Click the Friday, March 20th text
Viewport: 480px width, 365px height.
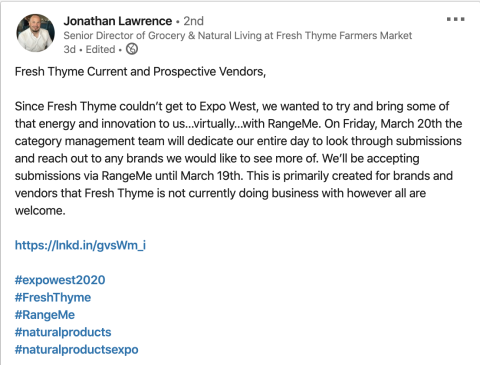(x=392, y=124)
